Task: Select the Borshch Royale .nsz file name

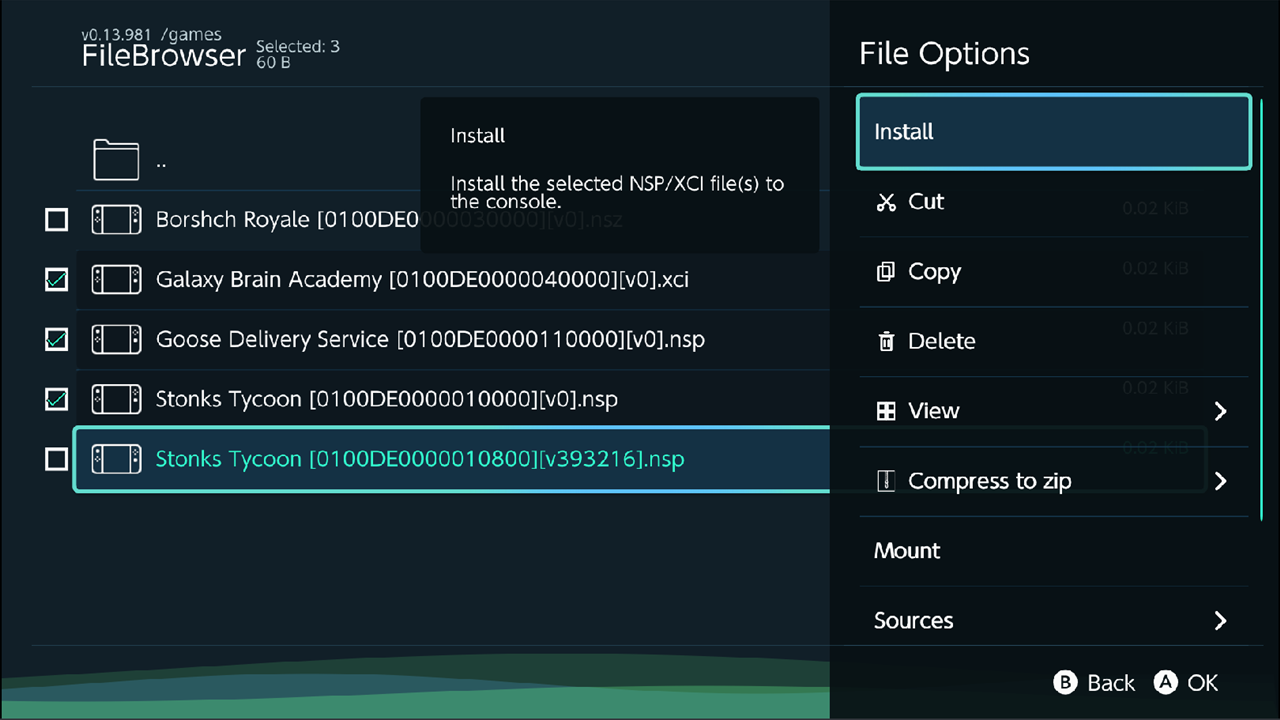Action: click(x=389, y=220)
